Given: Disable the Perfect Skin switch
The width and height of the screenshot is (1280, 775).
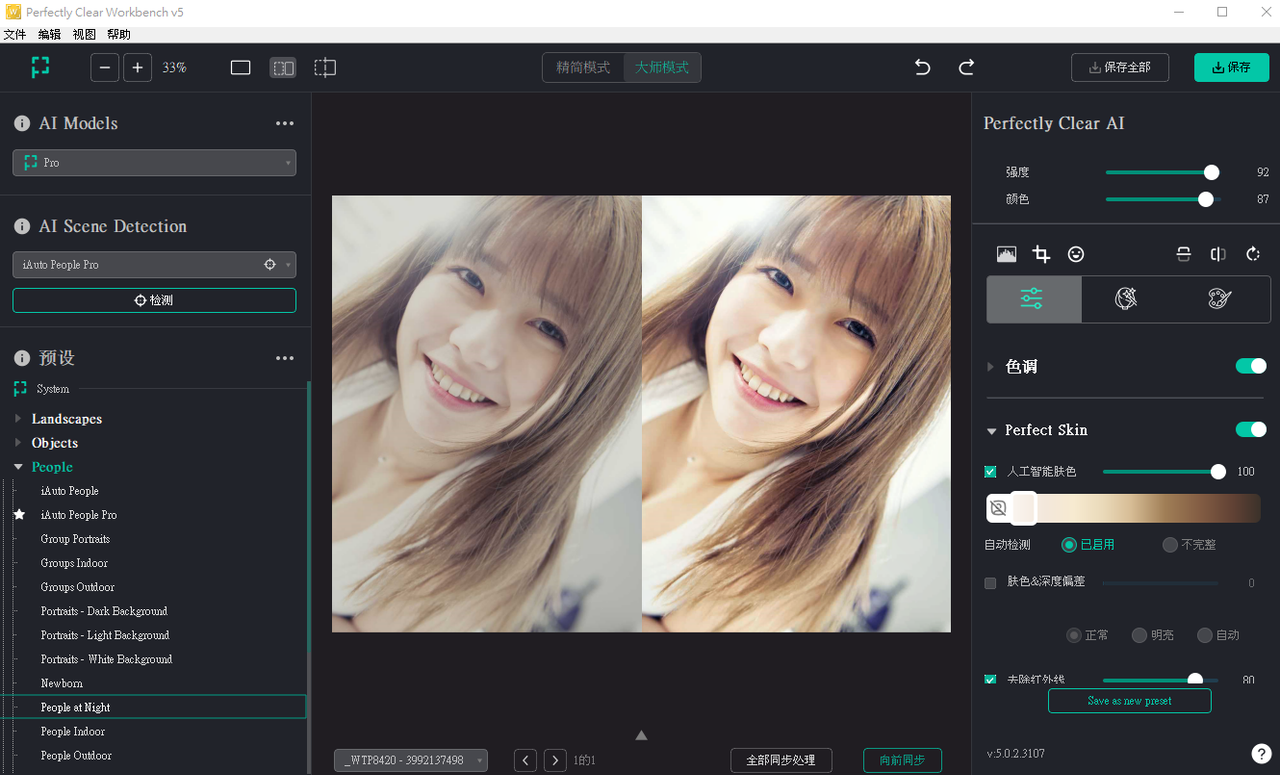Looking at the screenshot, I should pos(1250,429).
